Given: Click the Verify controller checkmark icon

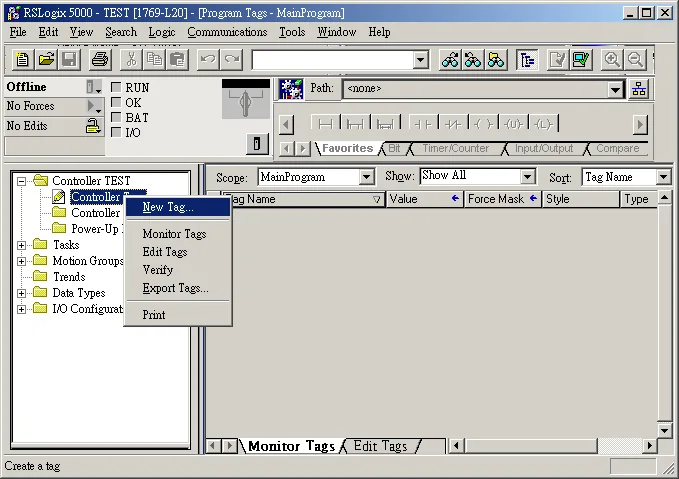Looking at the screenshot, I should (x=580, y=59).
